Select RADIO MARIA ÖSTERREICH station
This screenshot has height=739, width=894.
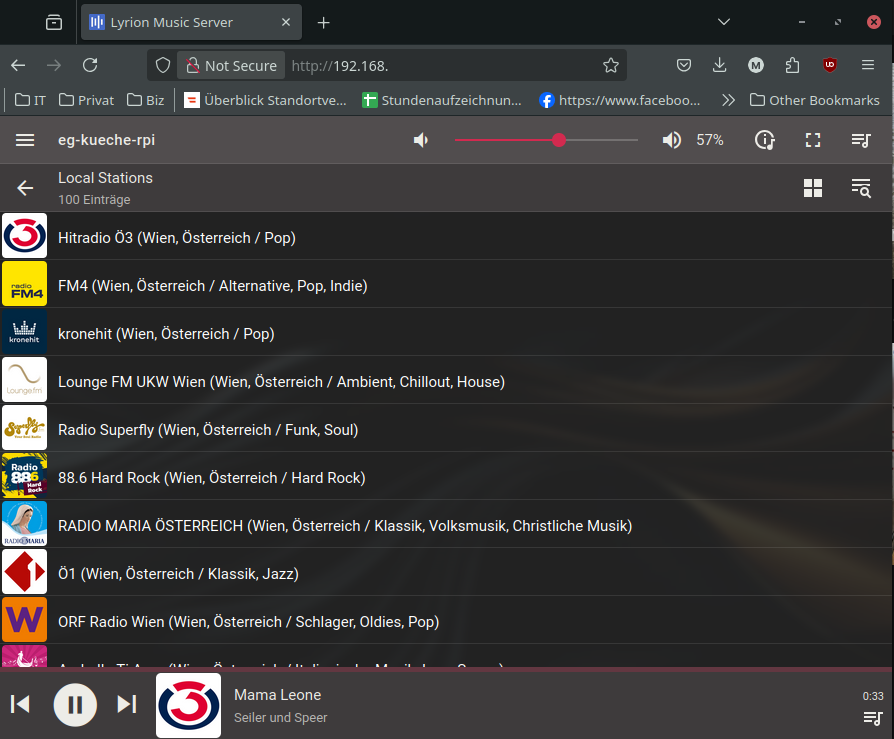pos(446,524)
